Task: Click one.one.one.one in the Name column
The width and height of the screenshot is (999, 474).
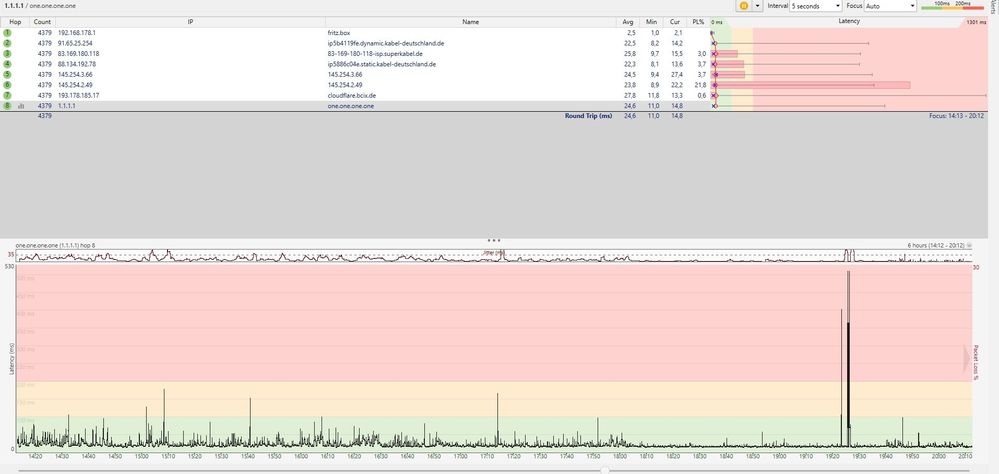Action: pyautogui.click(x=350, y=106)
